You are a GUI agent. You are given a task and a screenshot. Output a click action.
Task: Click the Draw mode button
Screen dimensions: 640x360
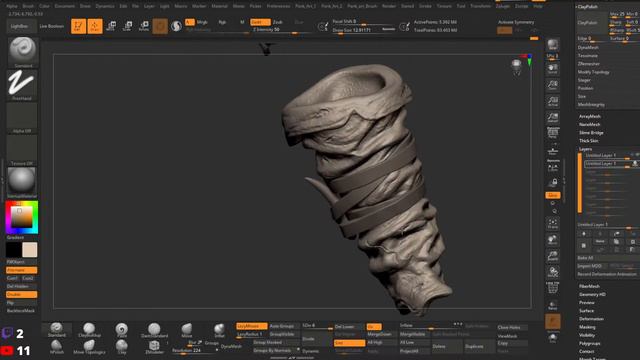(x=95, y=26)
